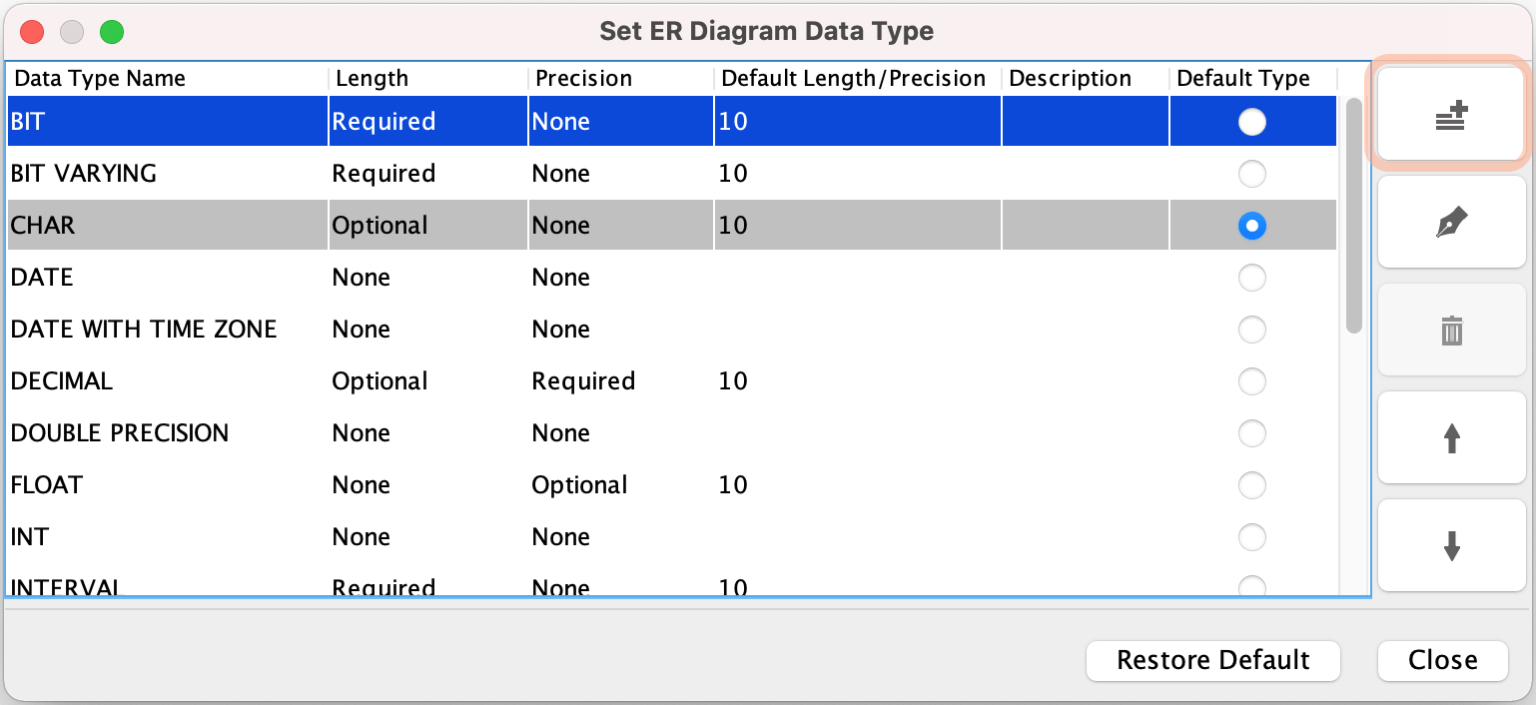This screenshot has width=1536, height=705.
Task: Select the DOUBLE PRECISION row
Action: (x=160, y=433)
